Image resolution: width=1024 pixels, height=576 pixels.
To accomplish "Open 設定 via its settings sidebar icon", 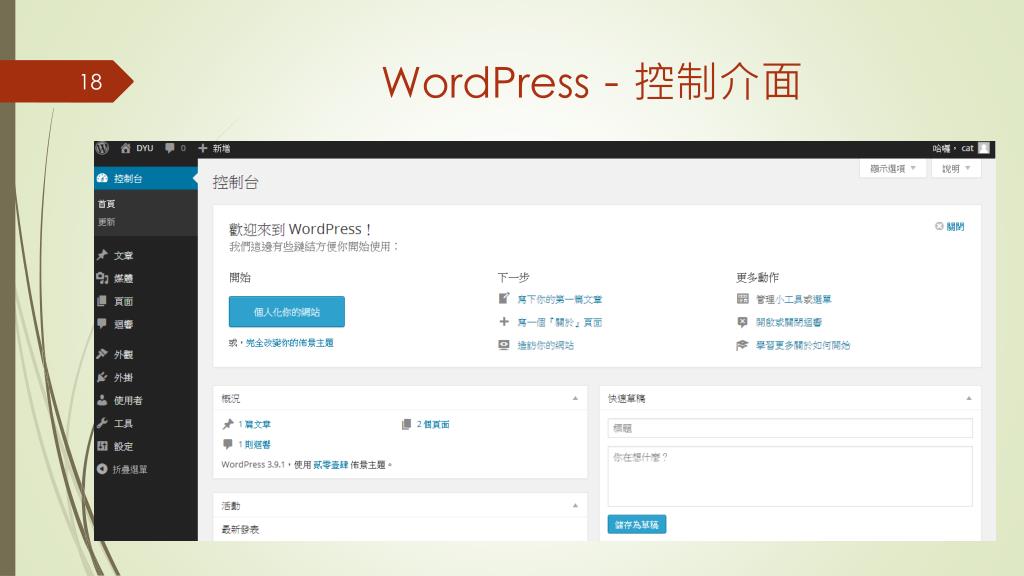I will [x=102, y=446].
